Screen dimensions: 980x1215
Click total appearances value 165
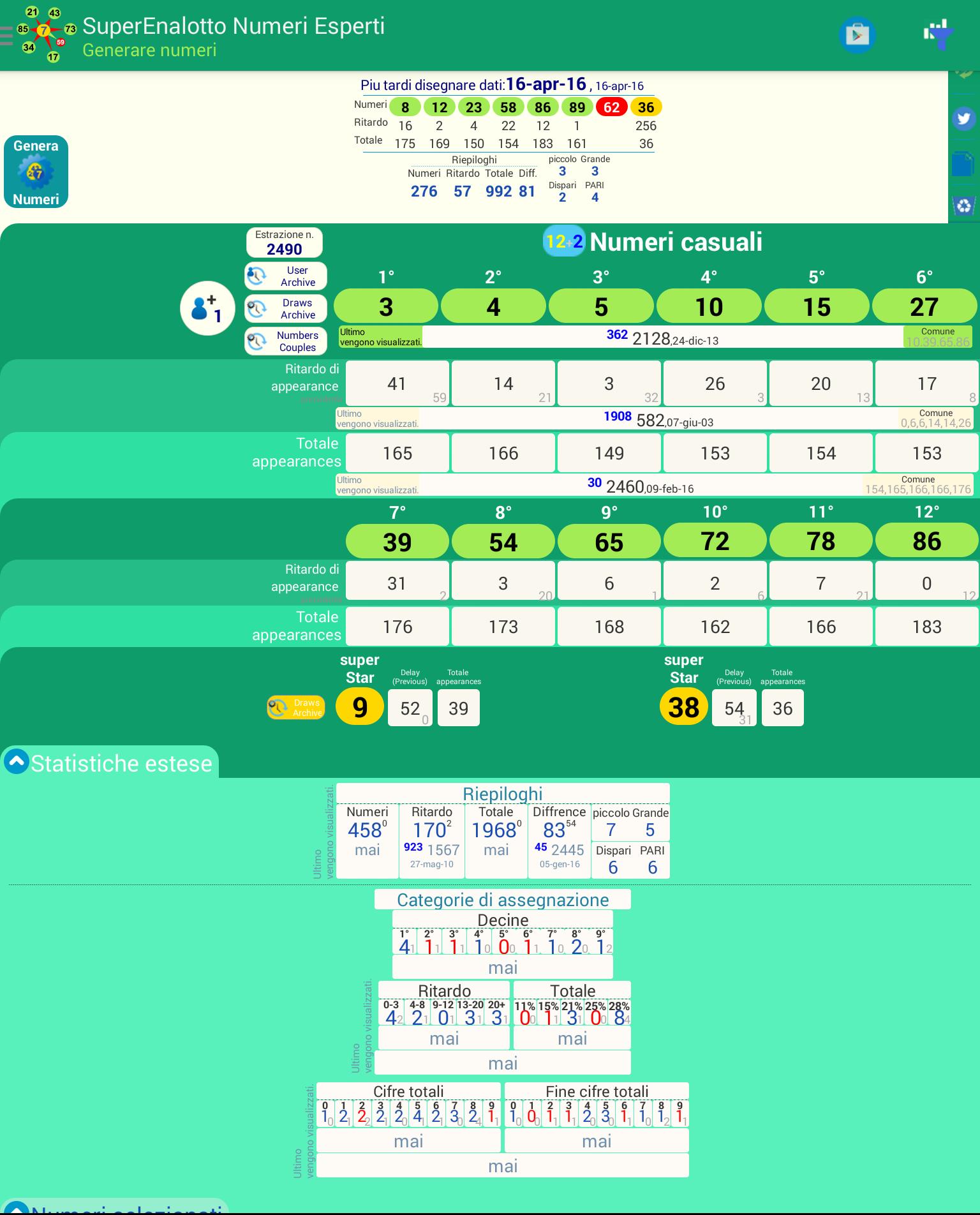tap(397, 453)
